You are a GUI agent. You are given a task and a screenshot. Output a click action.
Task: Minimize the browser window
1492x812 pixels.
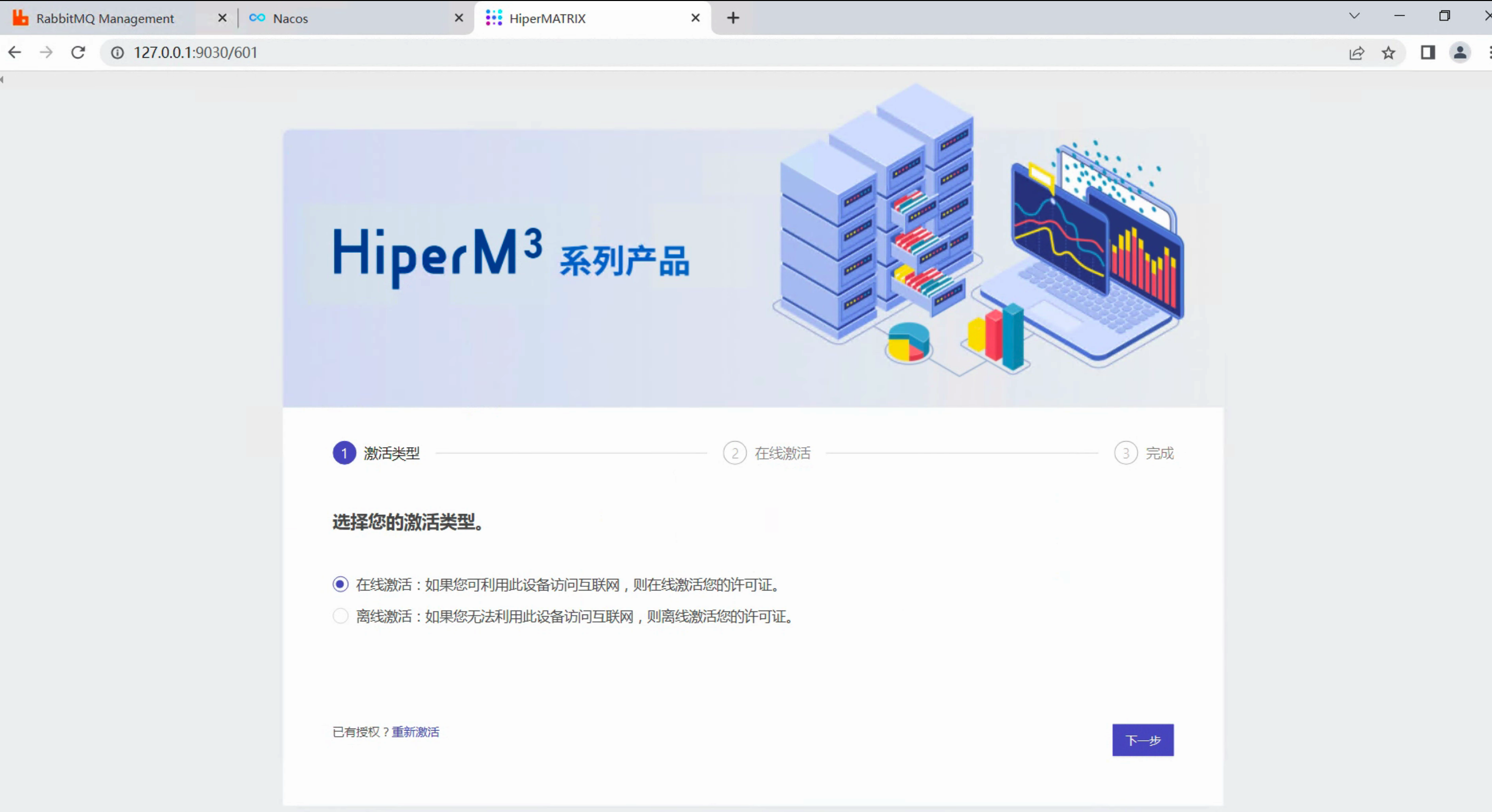[x=1400, y=16]
